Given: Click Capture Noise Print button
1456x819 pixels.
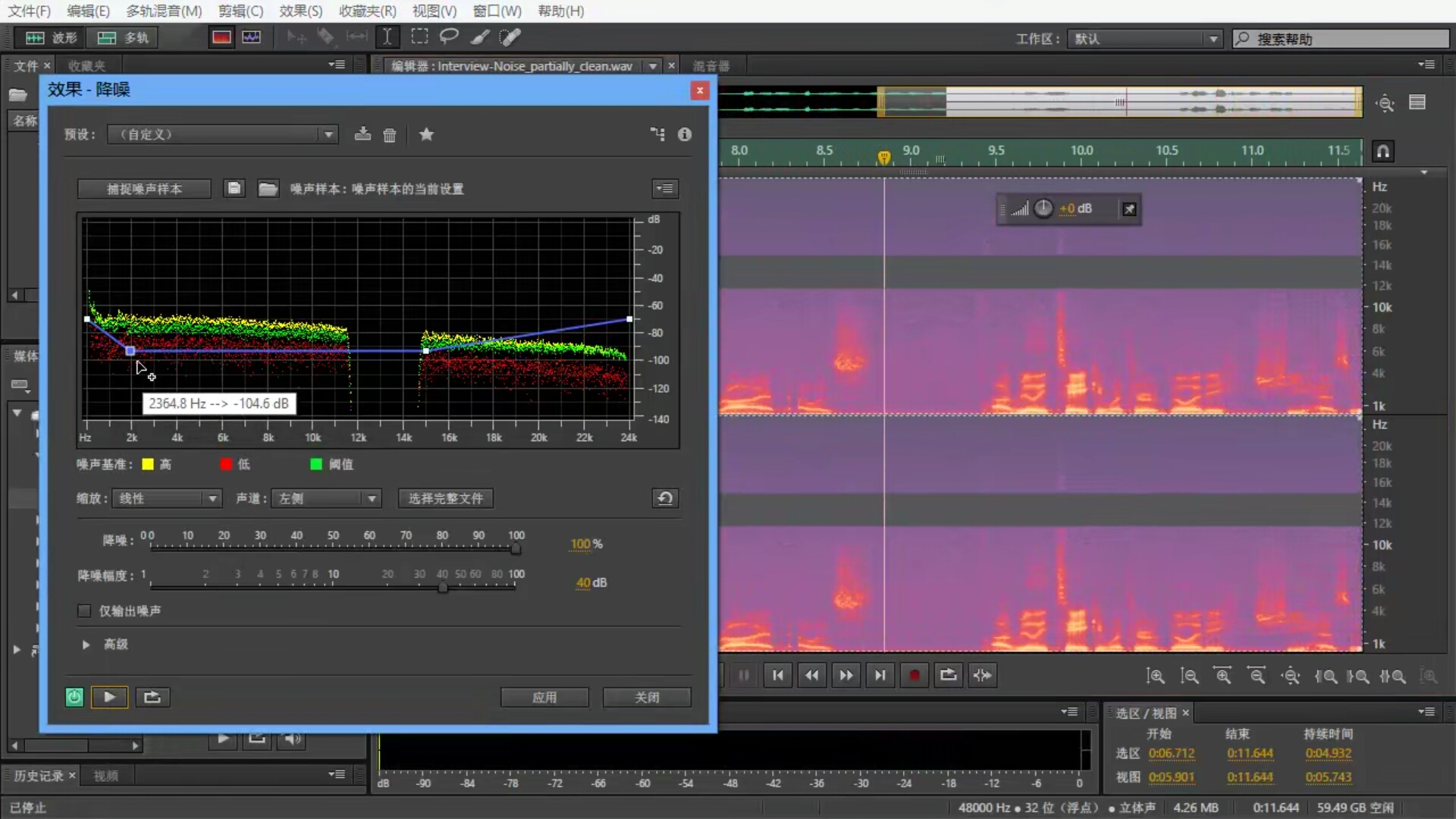Looking at the screenshot, I should pyautogui.click(x=144, y=189).
